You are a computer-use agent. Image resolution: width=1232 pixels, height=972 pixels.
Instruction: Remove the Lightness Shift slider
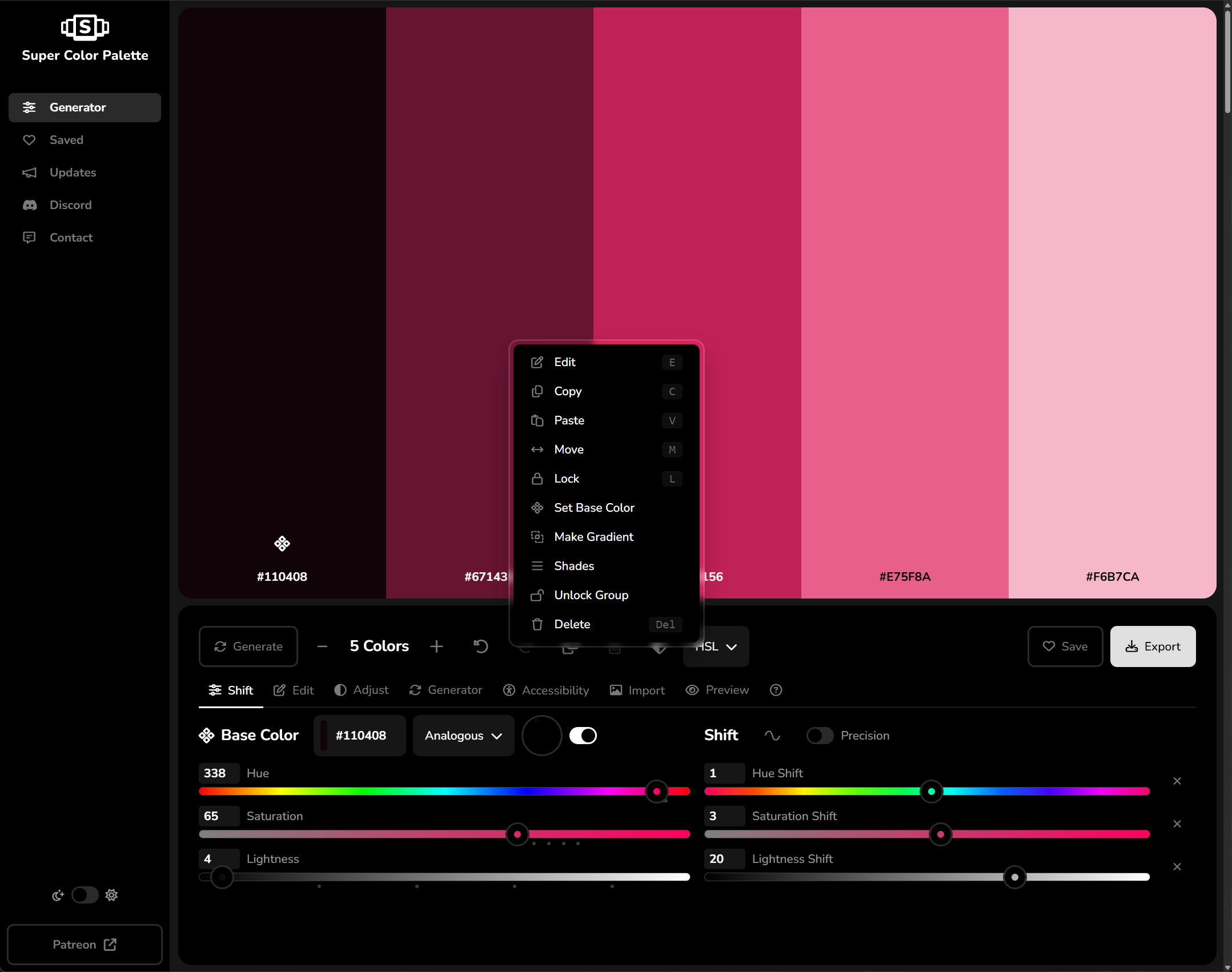coord(1177,866)
